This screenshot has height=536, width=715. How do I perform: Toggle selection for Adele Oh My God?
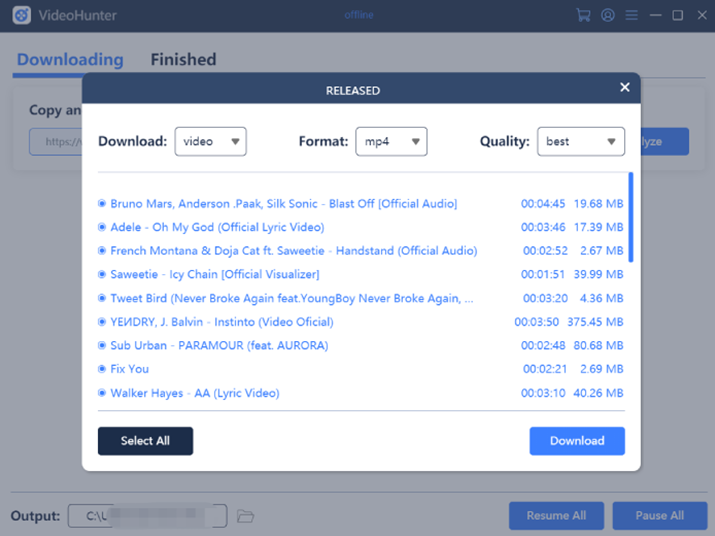(x=102, y=227)
